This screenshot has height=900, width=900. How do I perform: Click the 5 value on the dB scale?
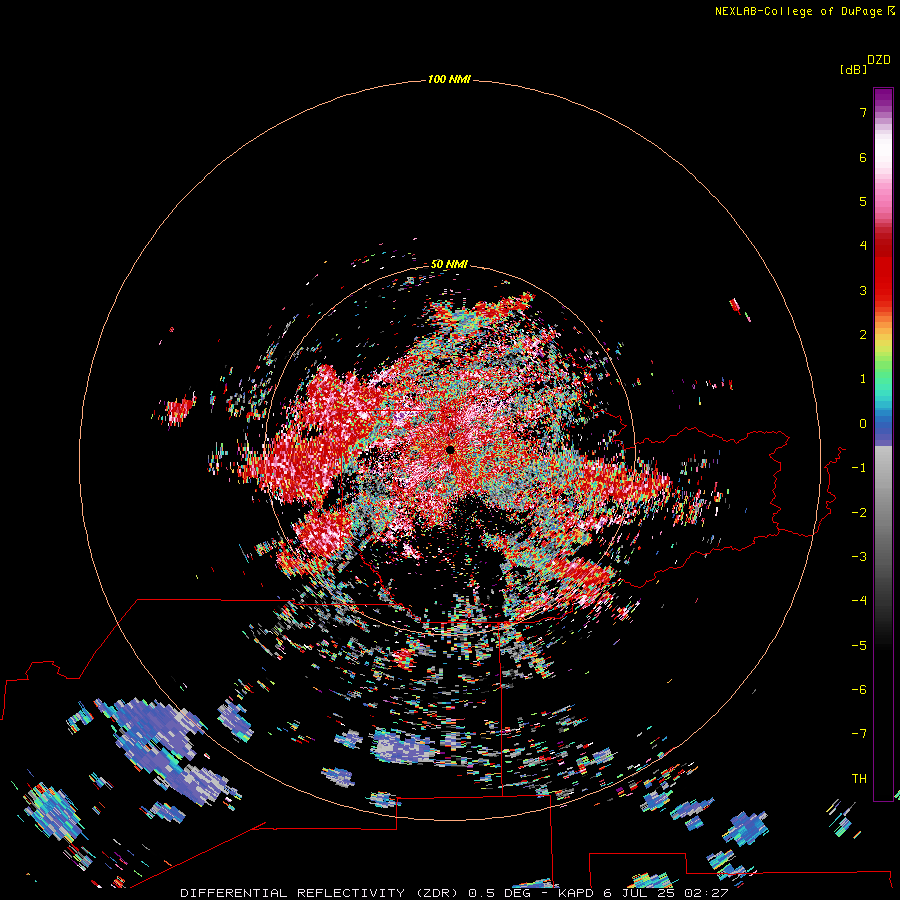pyautogui.click(x=863, y=201)
